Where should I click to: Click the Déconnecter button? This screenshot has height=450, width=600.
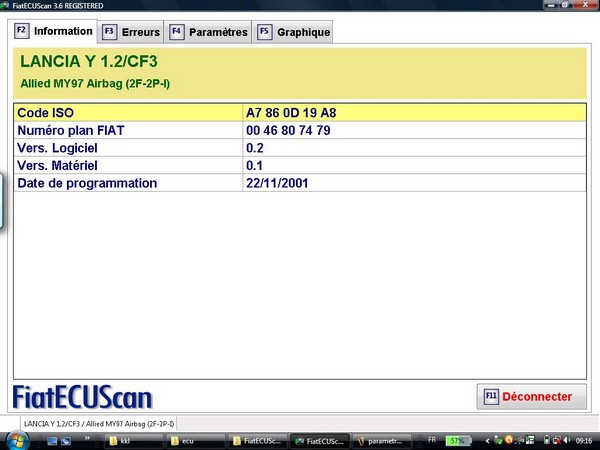[532, 396]
